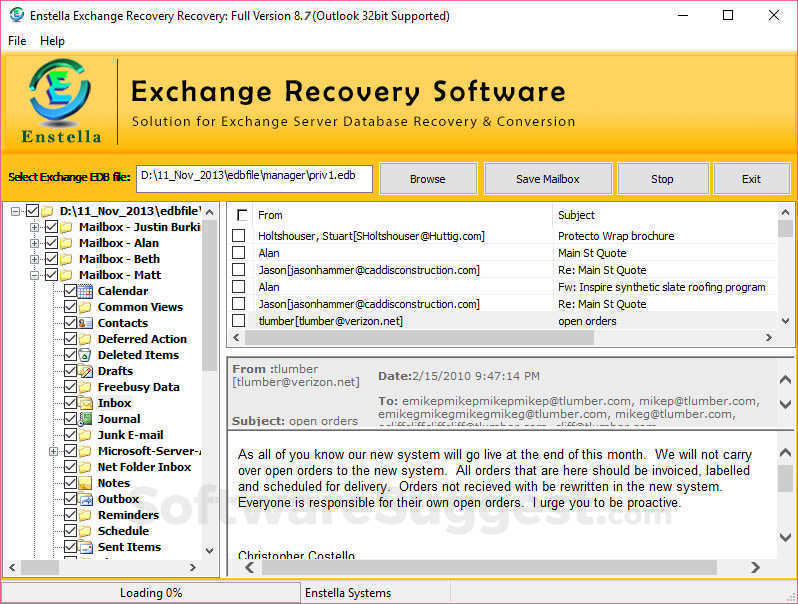This screenshot has height=604, width=798.
Task: Click the Save Mailbox button
Action: (547, 179)
